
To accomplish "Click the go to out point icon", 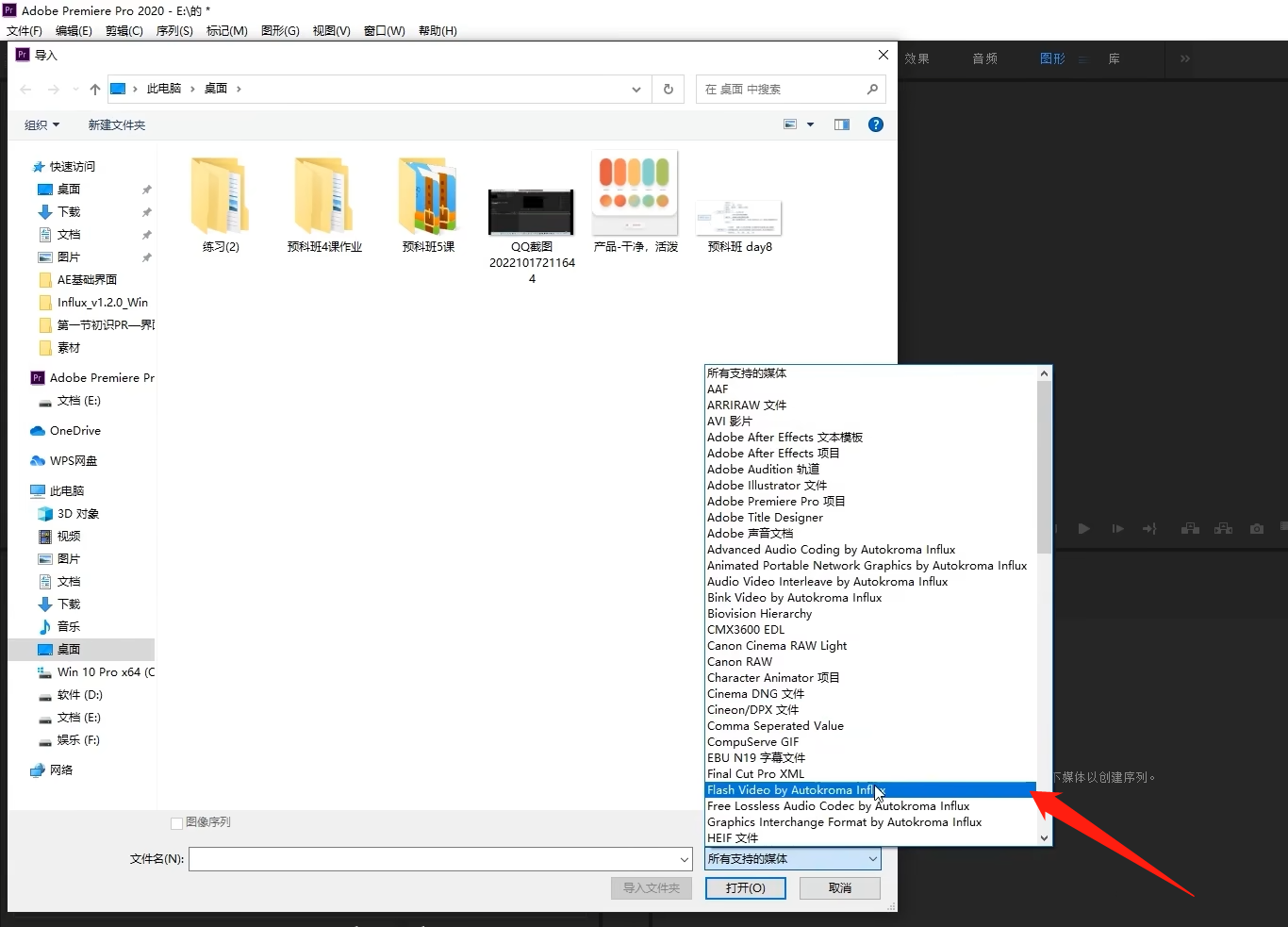I will click(x=1149, y=529).
